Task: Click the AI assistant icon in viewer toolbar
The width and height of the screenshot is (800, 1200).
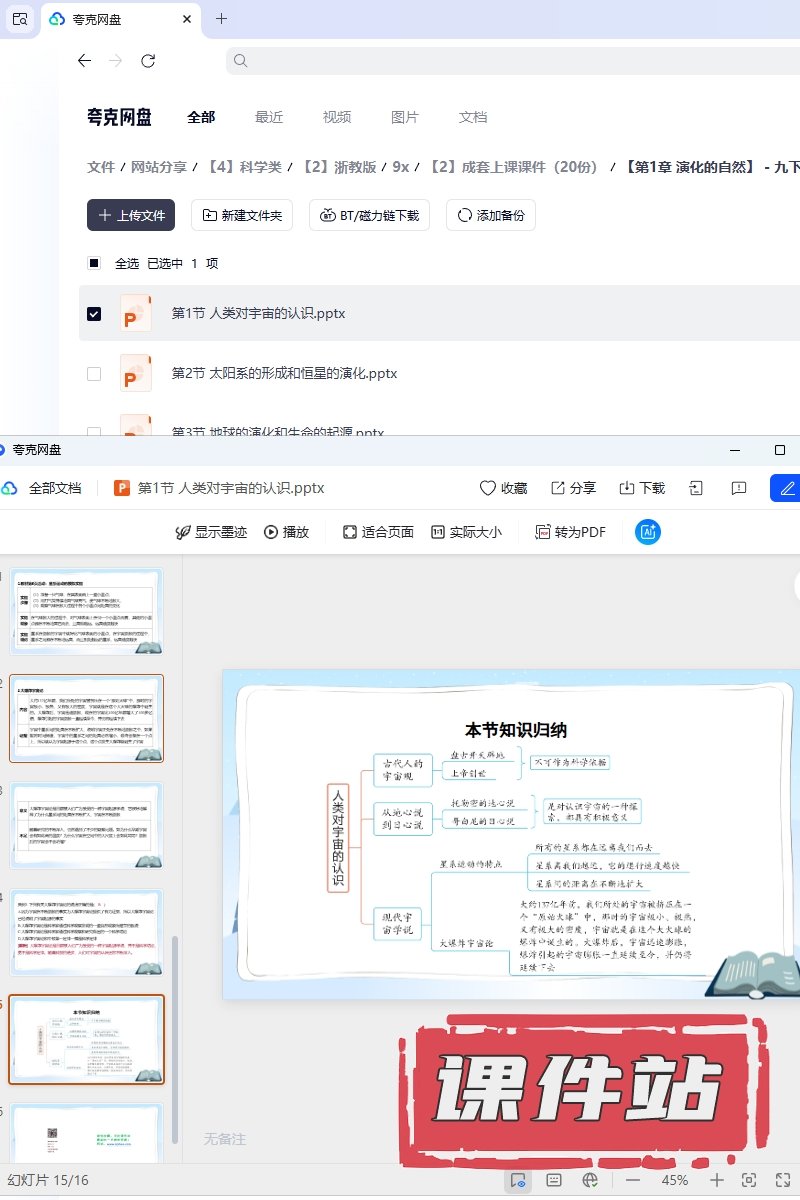Action: [x=648, y=532]
